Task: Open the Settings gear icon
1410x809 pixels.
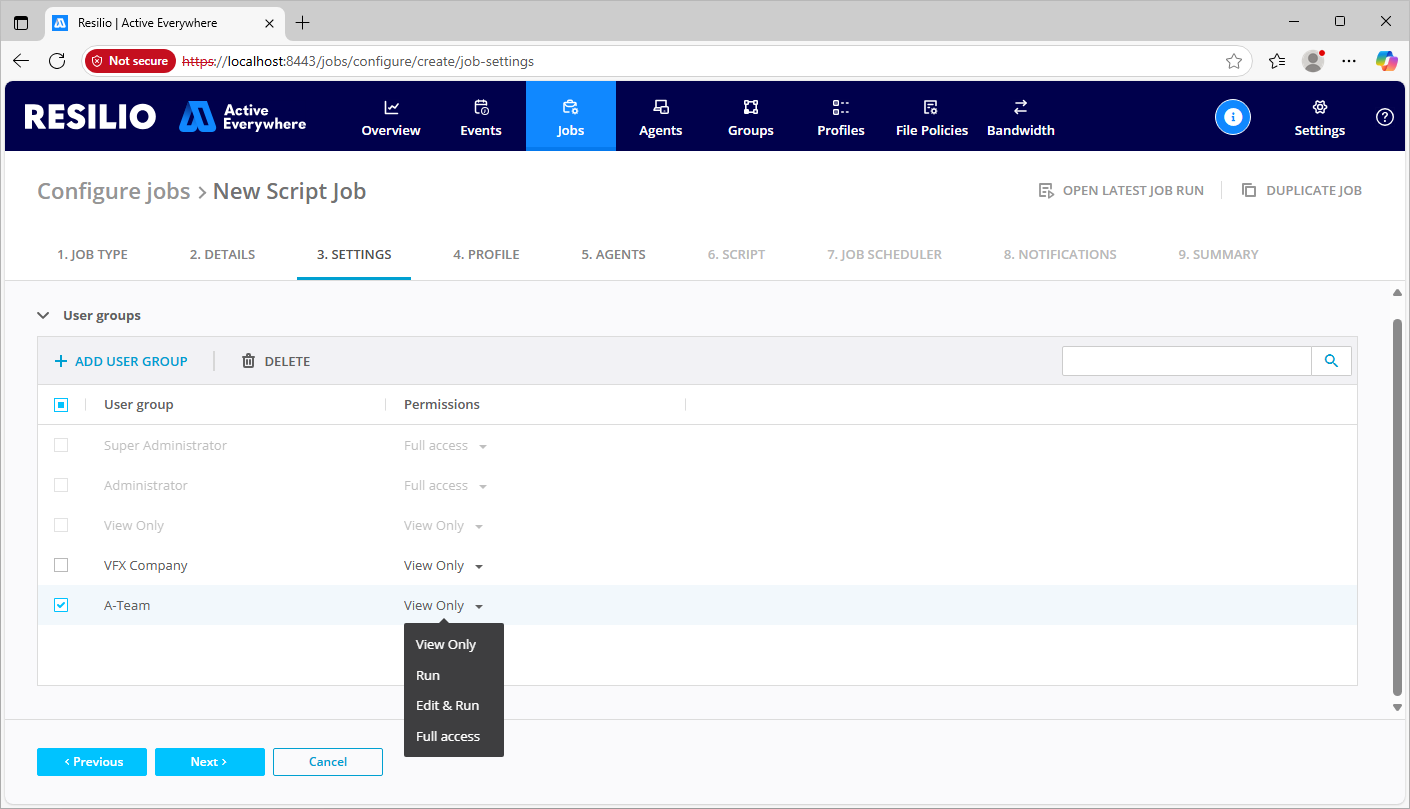Action: point(1319,108)
